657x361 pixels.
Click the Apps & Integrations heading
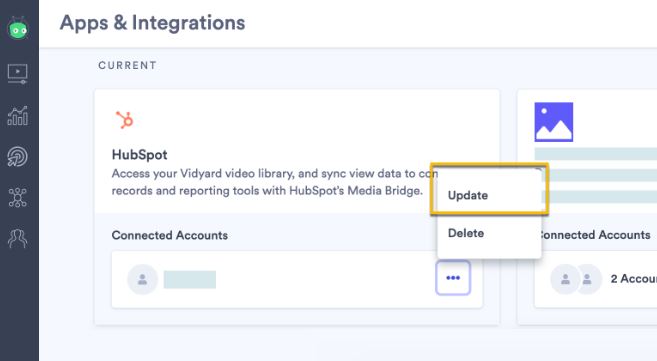coord(153,23)
